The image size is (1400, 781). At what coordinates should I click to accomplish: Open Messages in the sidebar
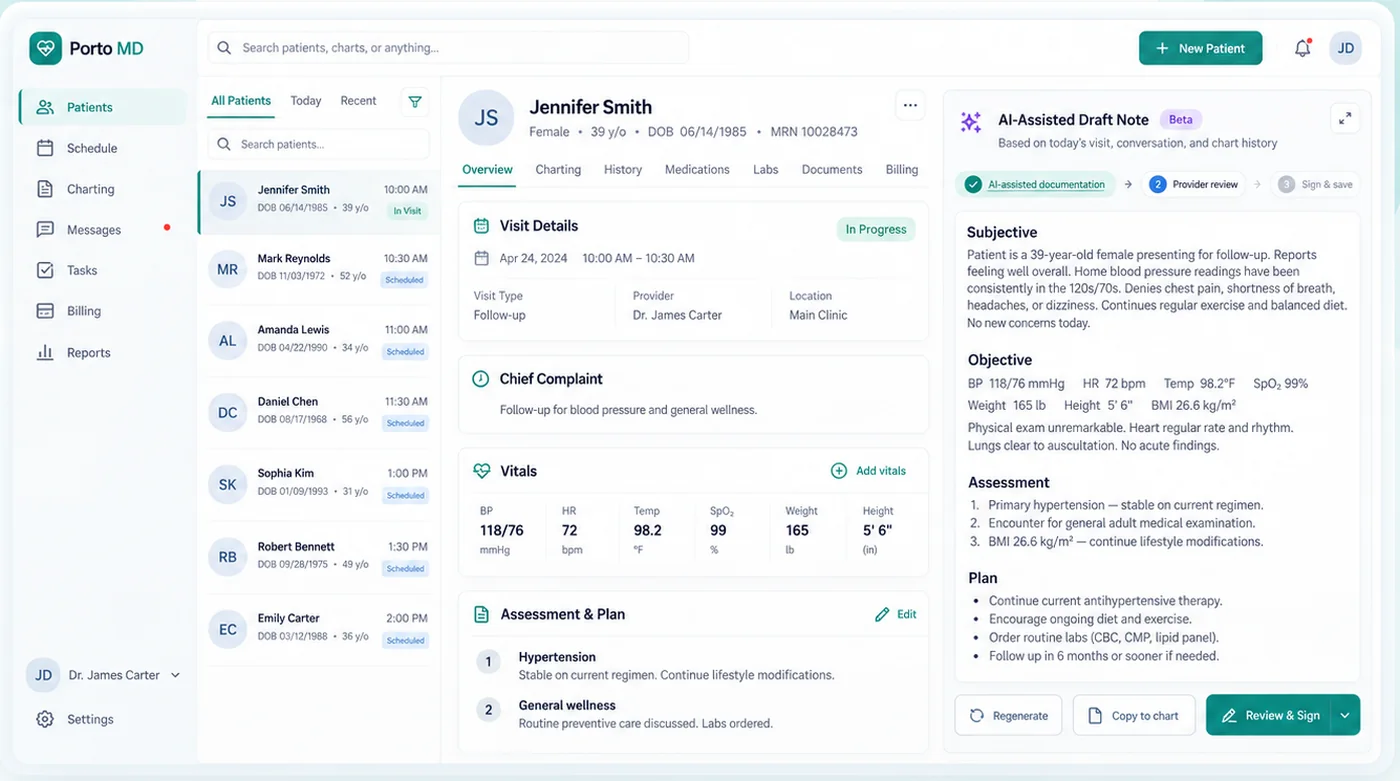[102, 230]
